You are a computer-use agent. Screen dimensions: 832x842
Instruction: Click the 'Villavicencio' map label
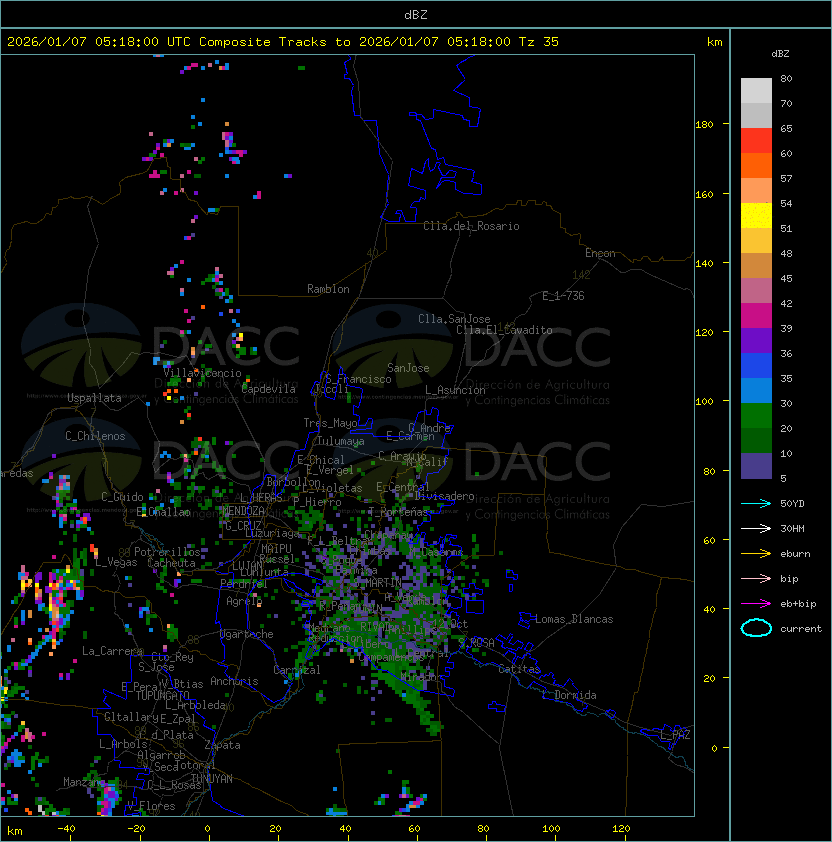(202, 373)
